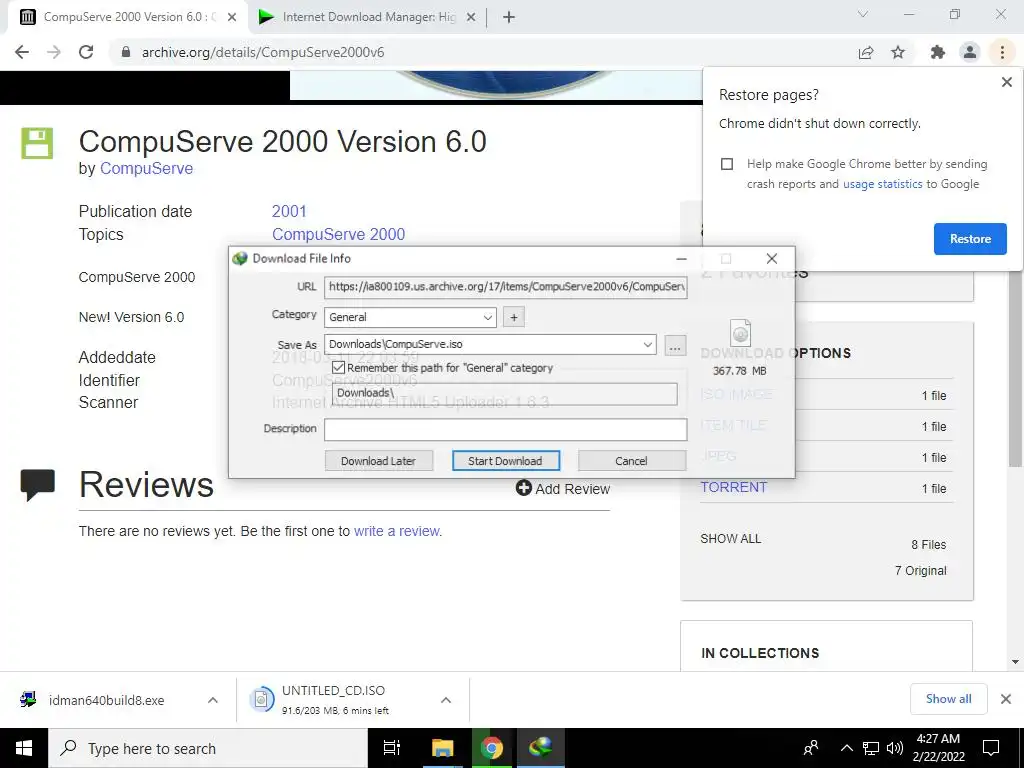
Task: Click the write a review link
Action: click(x=396, y=531)
